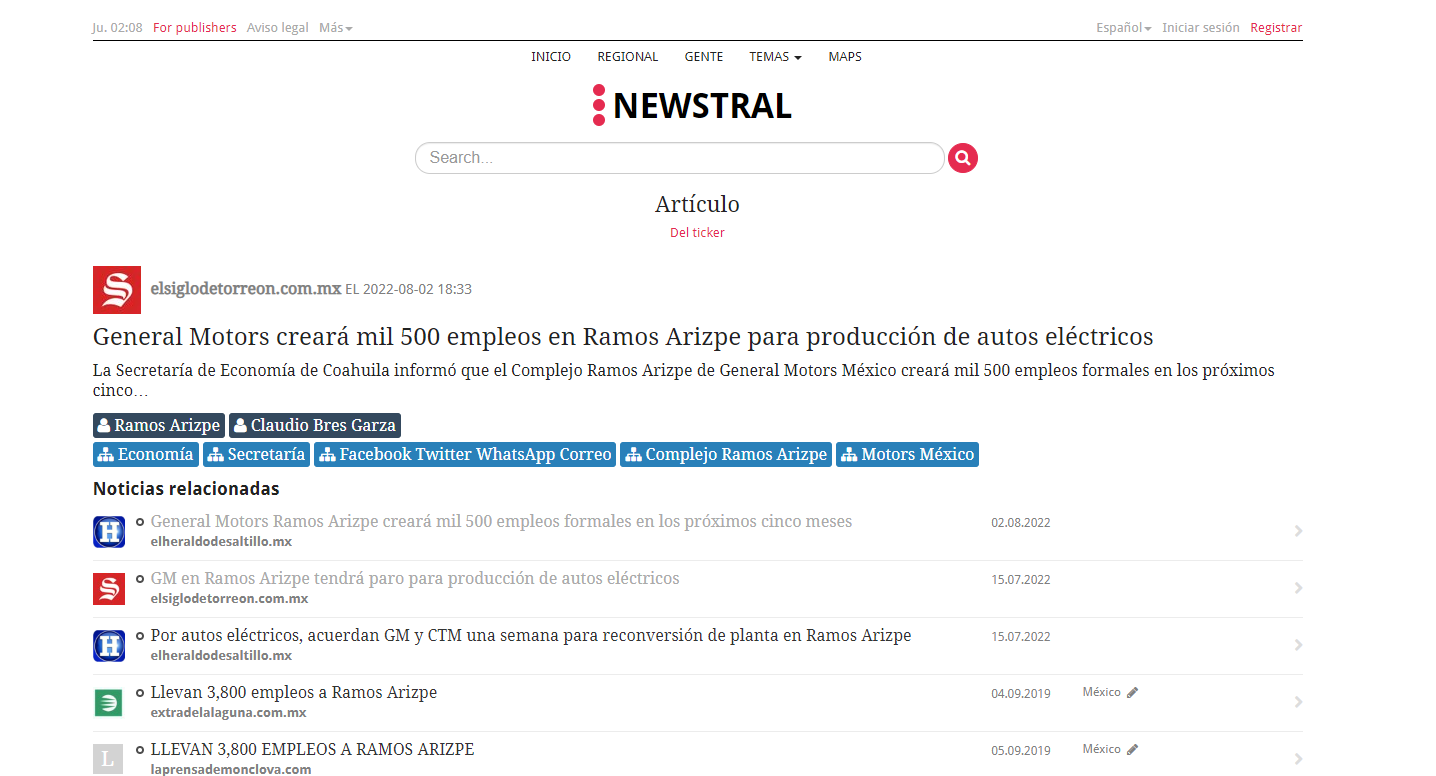Viewport: 1436px width, 776px height.
Task: Select the Secretaría topic tag
Action: (257, 454)
